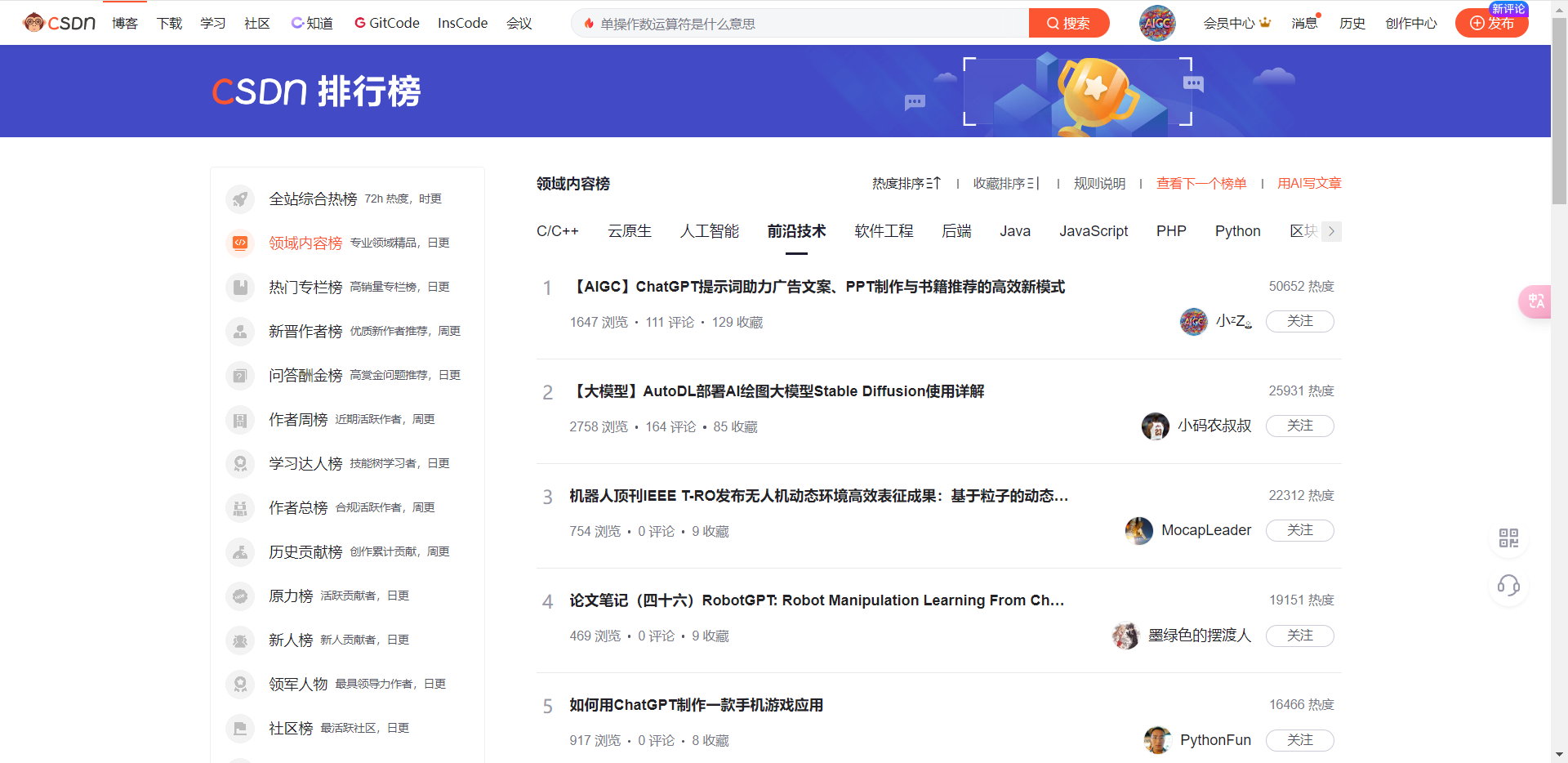1568x763 pixels.
Task: Click the icon beside 领军人物
Action: (x=240, y=684)
